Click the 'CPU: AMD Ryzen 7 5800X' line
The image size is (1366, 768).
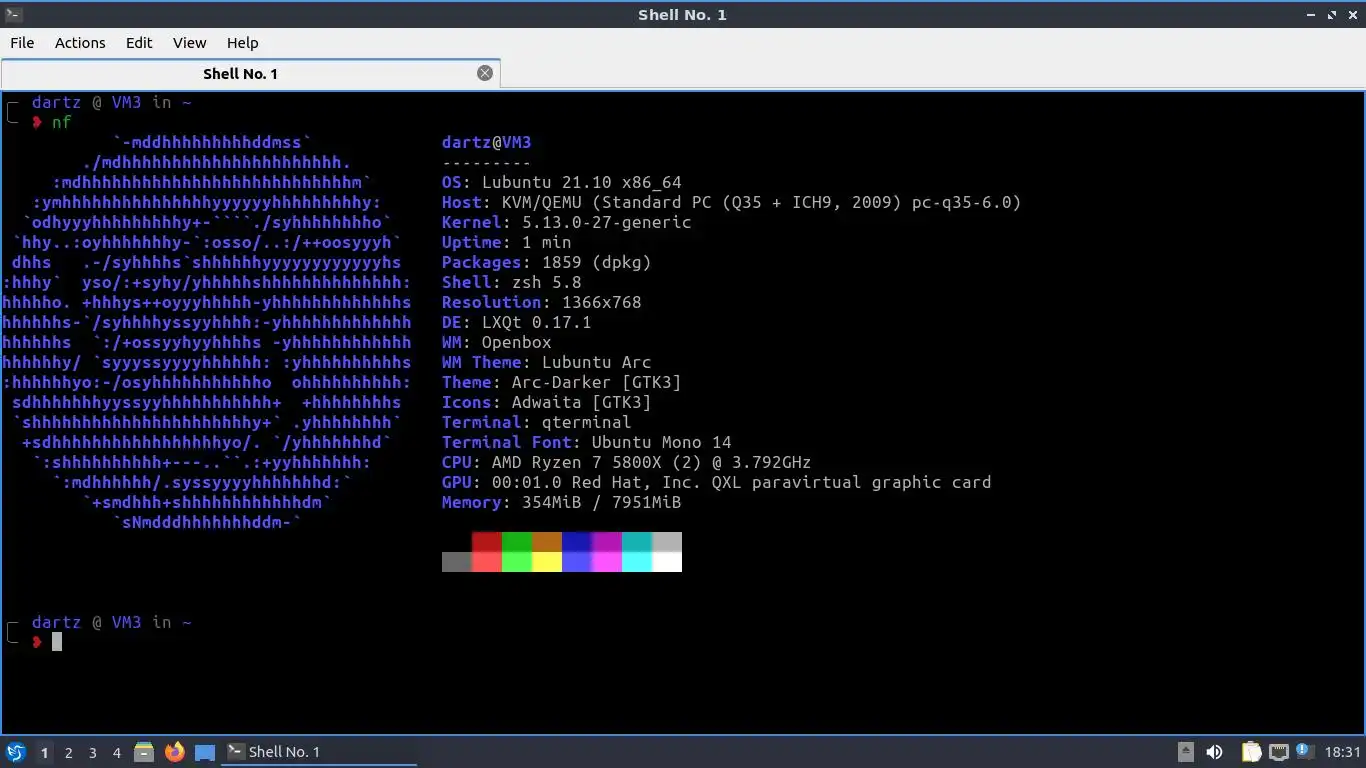click(627, 462)
